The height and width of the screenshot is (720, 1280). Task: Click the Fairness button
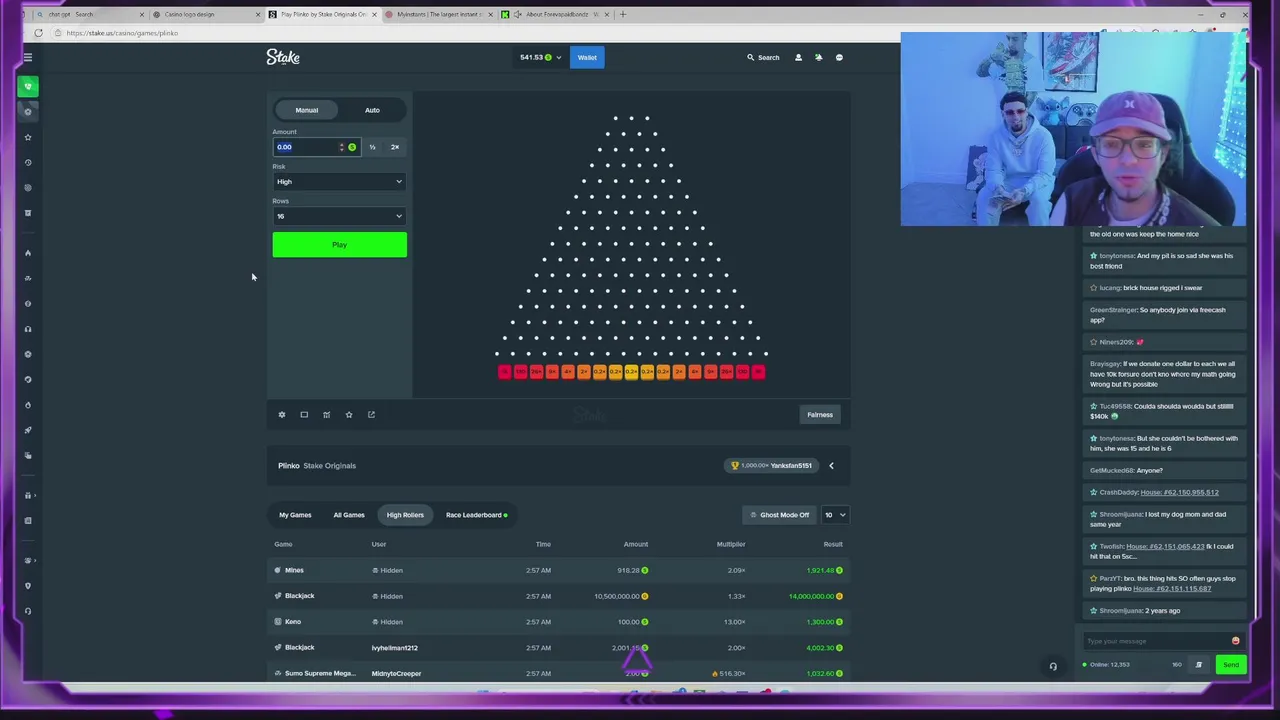[820, 414]
